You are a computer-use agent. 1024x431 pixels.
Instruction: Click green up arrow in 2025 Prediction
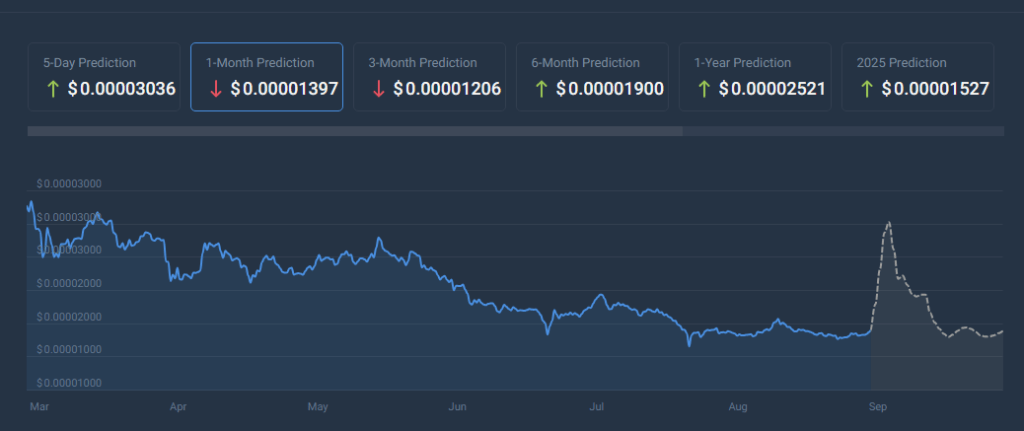[867, 89]
